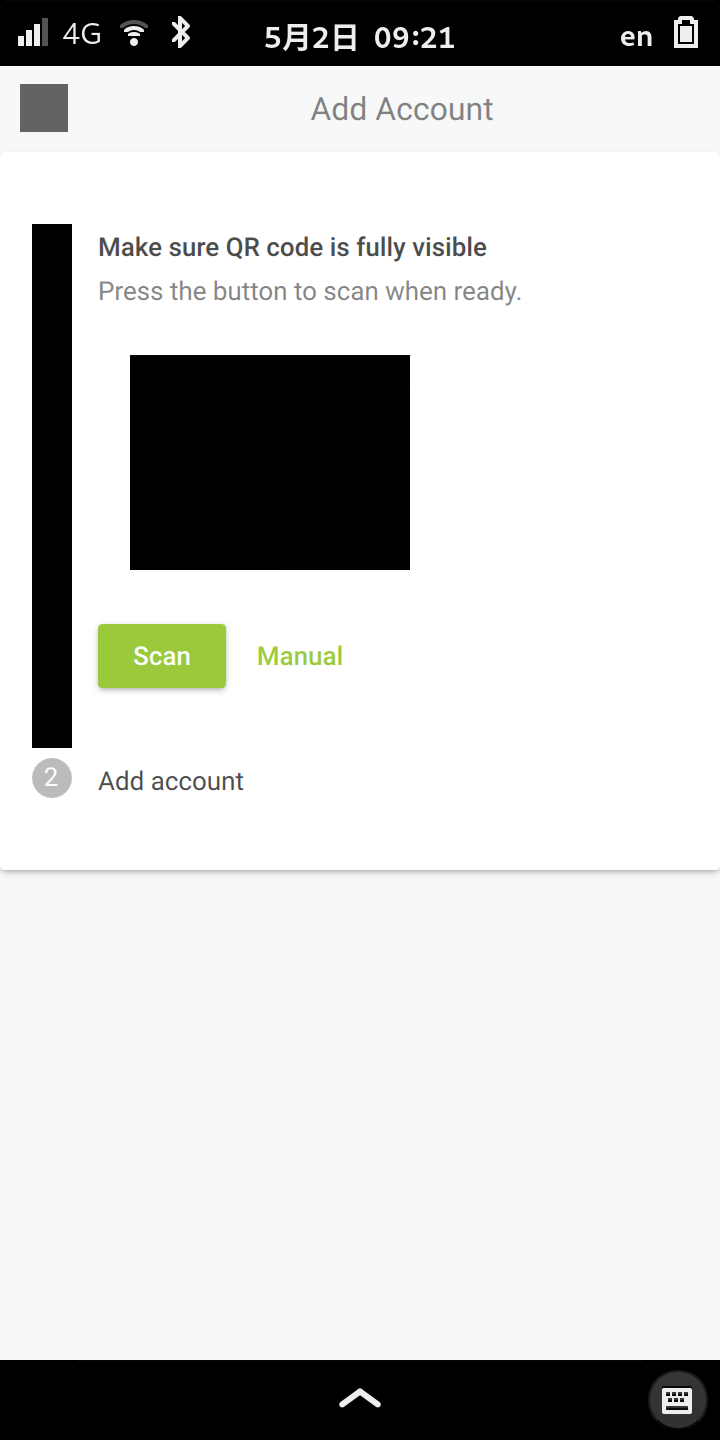This screenshot has width=720, height=1440.
Task: Tap "Press the button to scan when ready" text
Action: tap(310, 292)
